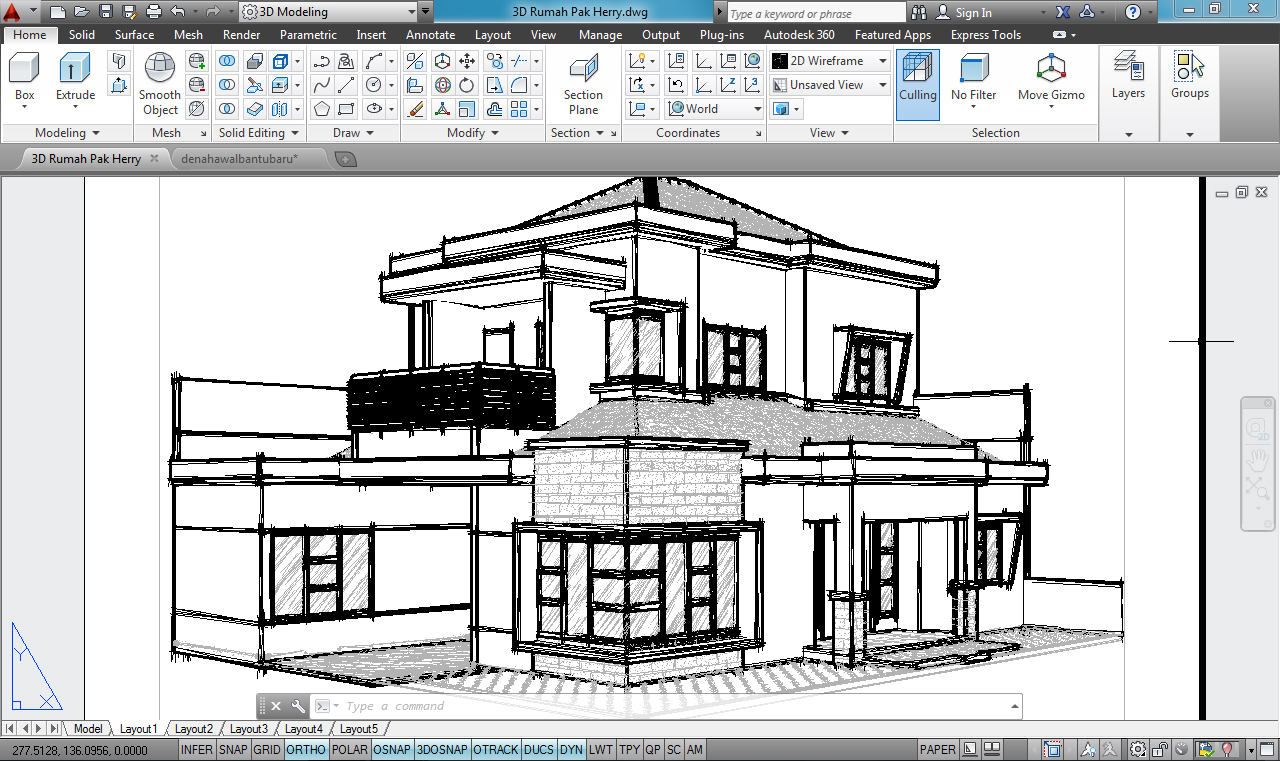Viewport: 1280px width, 761px height.
Task: Click the Sign In button
Action: 964,13
